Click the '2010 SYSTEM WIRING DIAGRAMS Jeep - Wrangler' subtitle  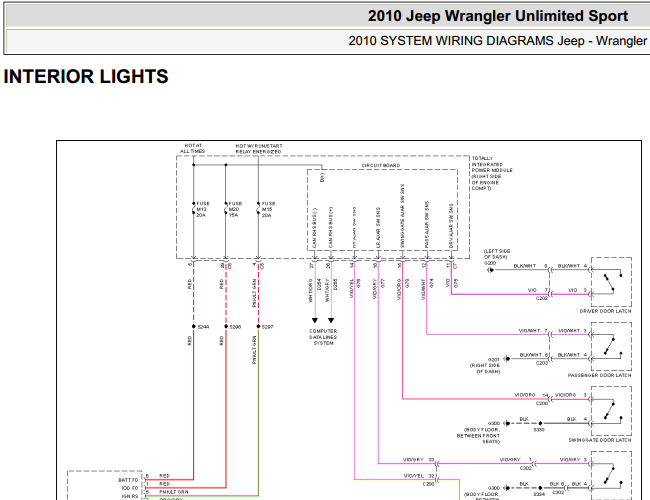click(497, 41)
